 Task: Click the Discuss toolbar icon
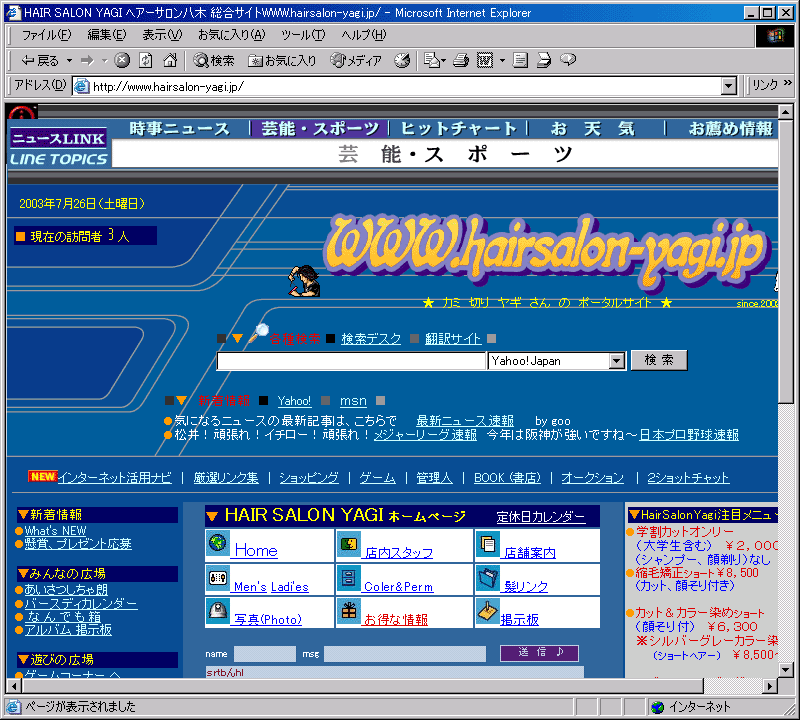click(520, 60)
